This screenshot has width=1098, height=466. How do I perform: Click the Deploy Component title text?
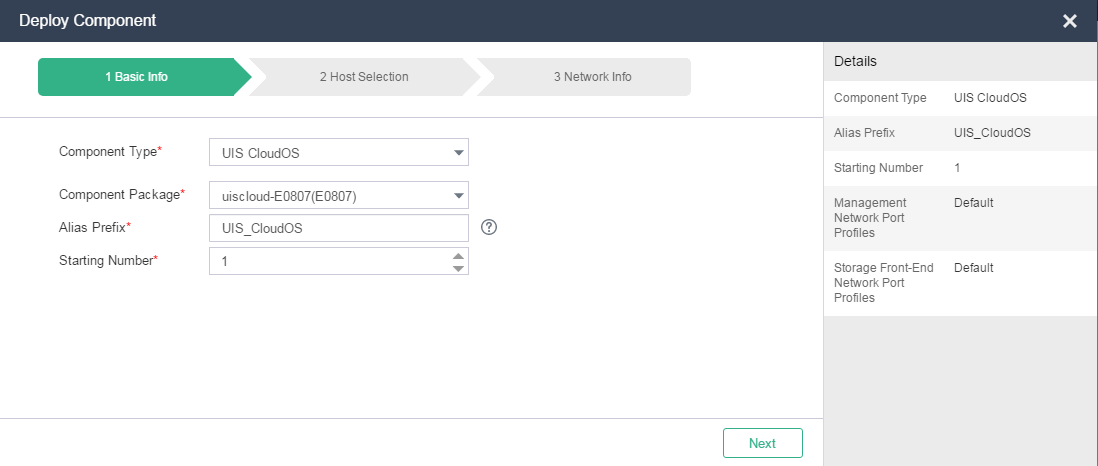(x=87, y=20)
